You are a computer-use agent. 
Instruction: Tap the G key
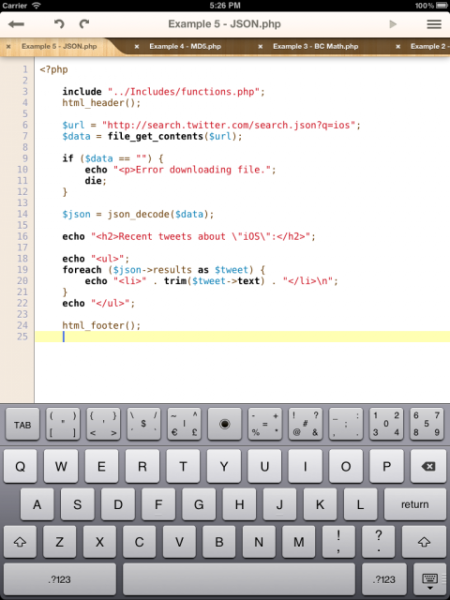[199, 504]
